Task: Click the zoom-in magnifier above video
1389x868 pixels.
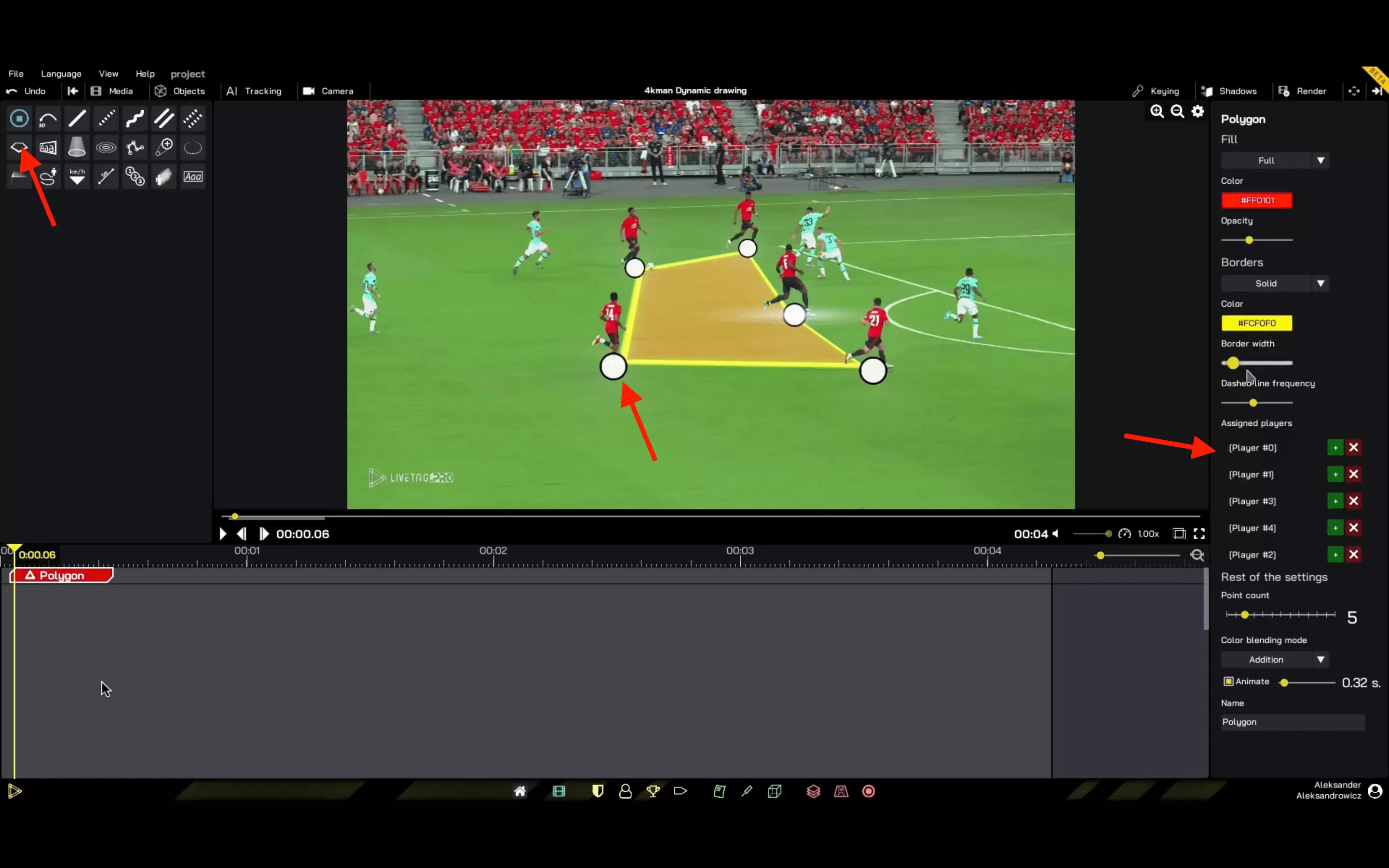Action: coord(1157,111)
